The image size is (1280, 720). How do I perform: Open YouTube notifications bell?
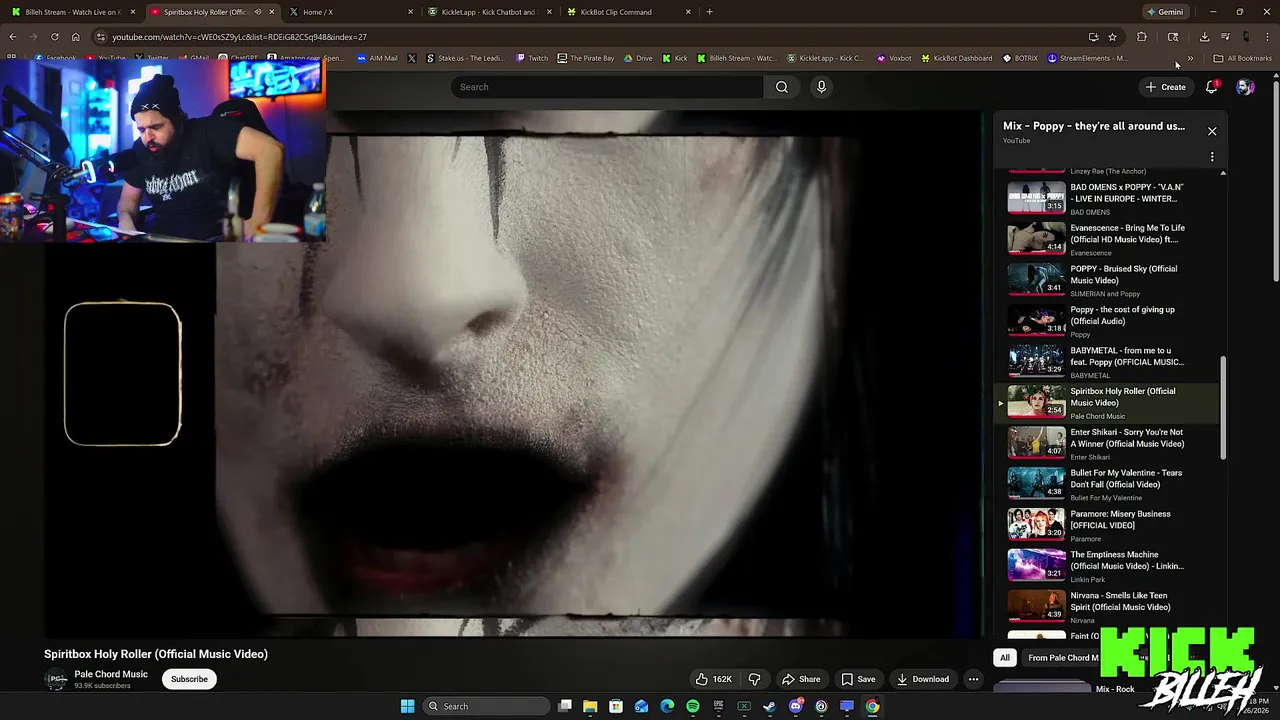tap(1211, 87)
